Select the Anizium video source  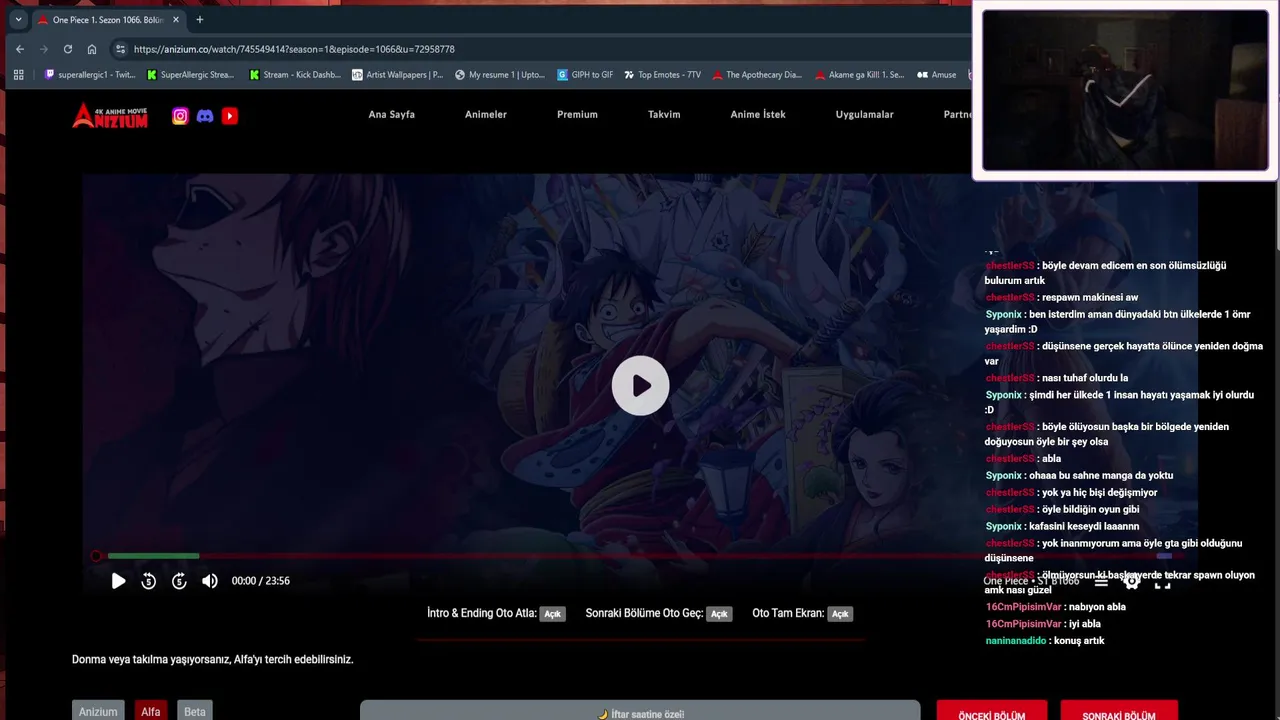click(x=98, y=711)
